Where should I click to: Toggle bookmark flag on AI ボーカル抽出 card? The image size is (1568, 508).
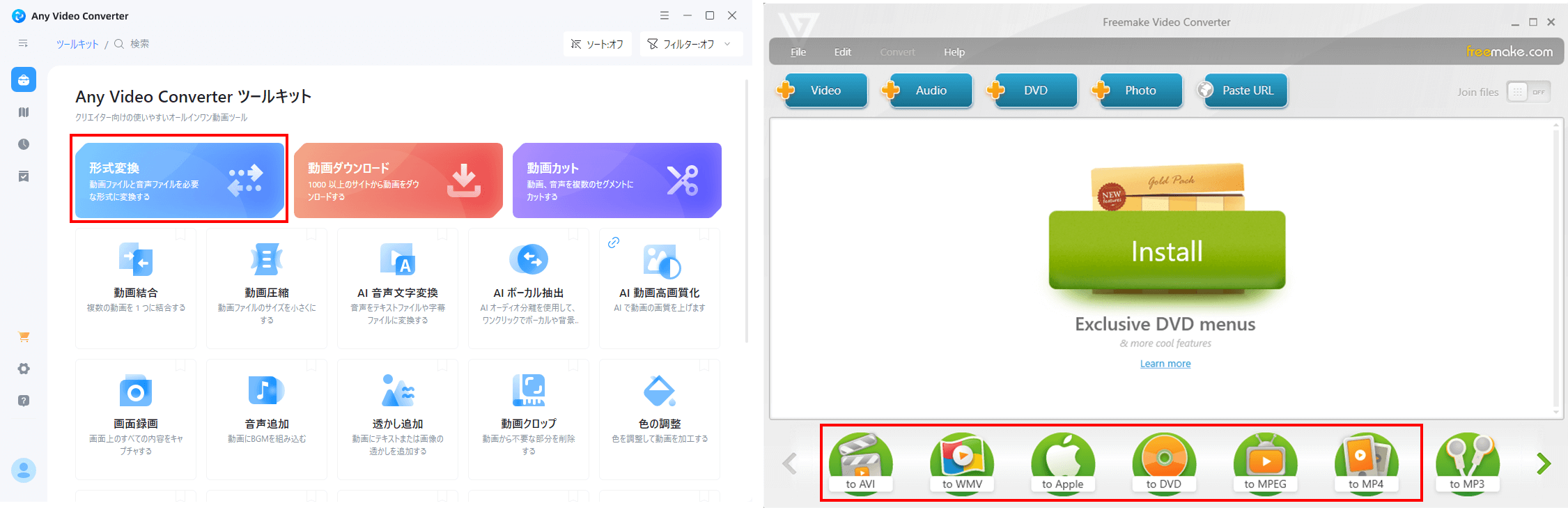[573, 233]
